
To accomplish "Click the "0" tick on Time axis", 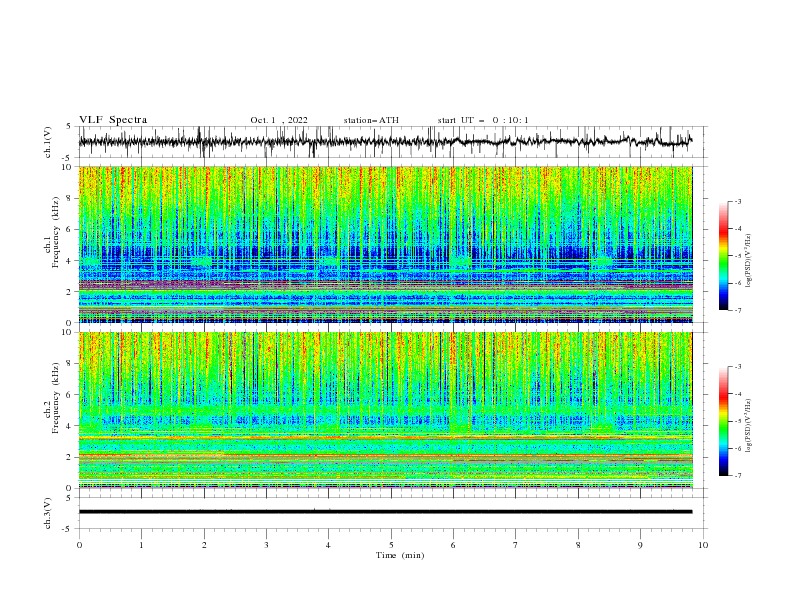I will coord(79,545).
